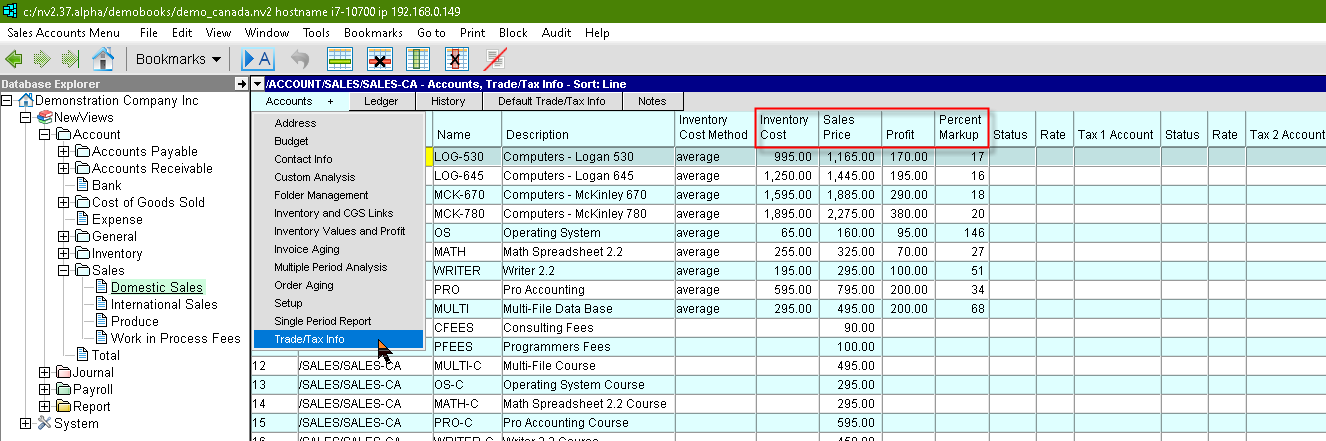
Task: Expand the Payroll folder node
Action: (44, 389)
